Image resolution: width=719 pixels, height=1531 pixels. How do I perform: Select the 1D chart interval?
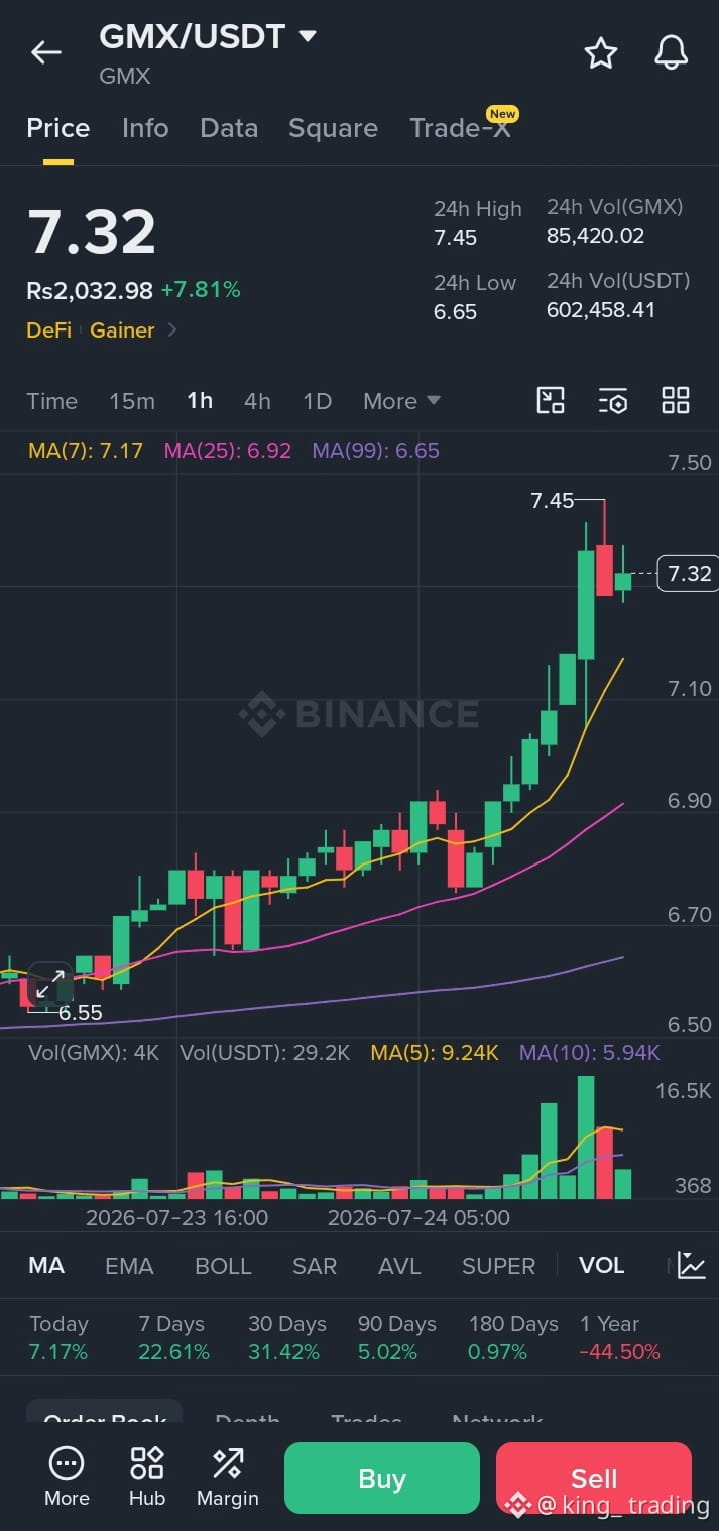pos(317,401)
